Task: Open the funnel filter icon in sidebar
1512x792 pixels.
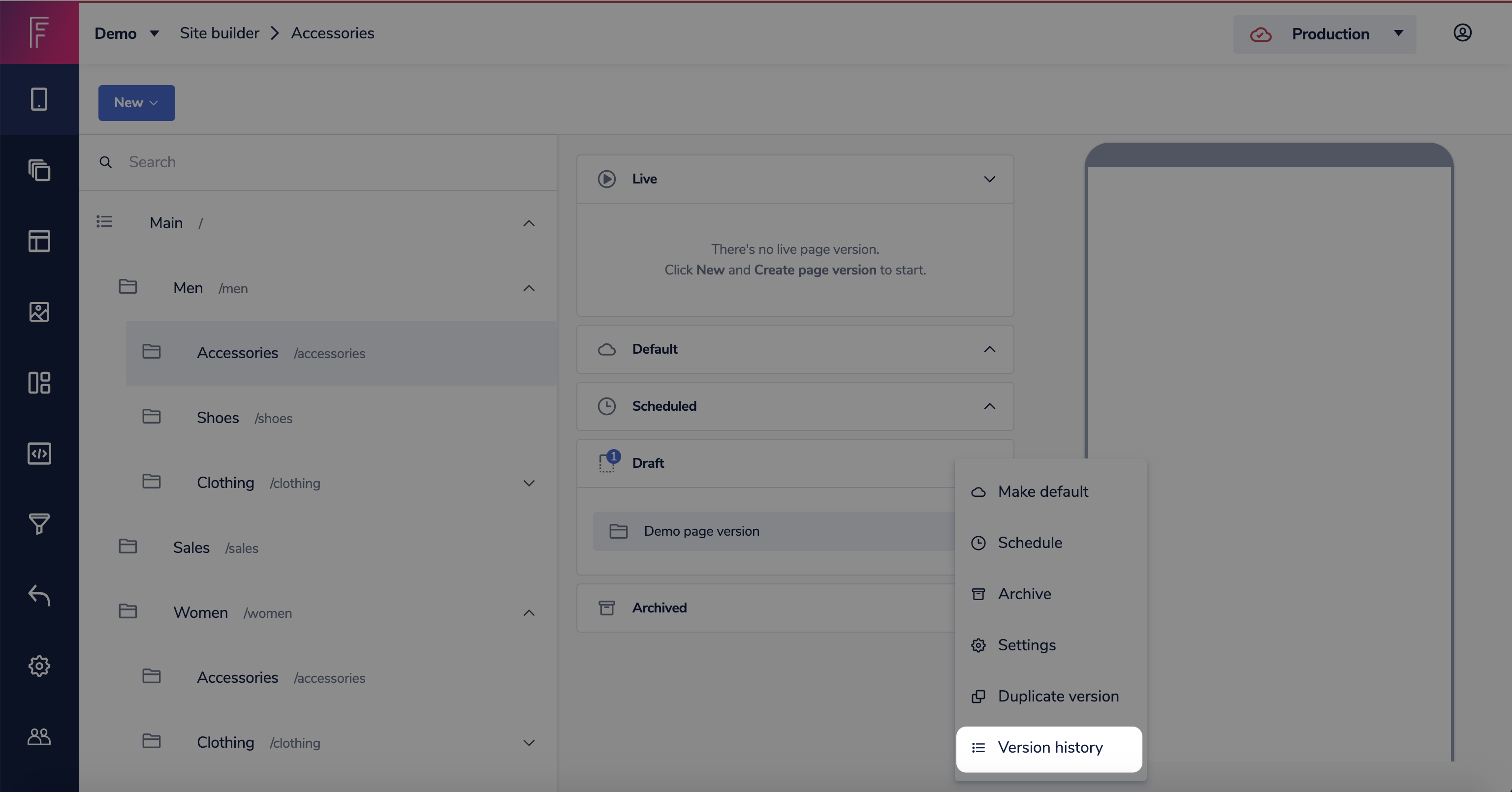Action: (x=39, y=524)
